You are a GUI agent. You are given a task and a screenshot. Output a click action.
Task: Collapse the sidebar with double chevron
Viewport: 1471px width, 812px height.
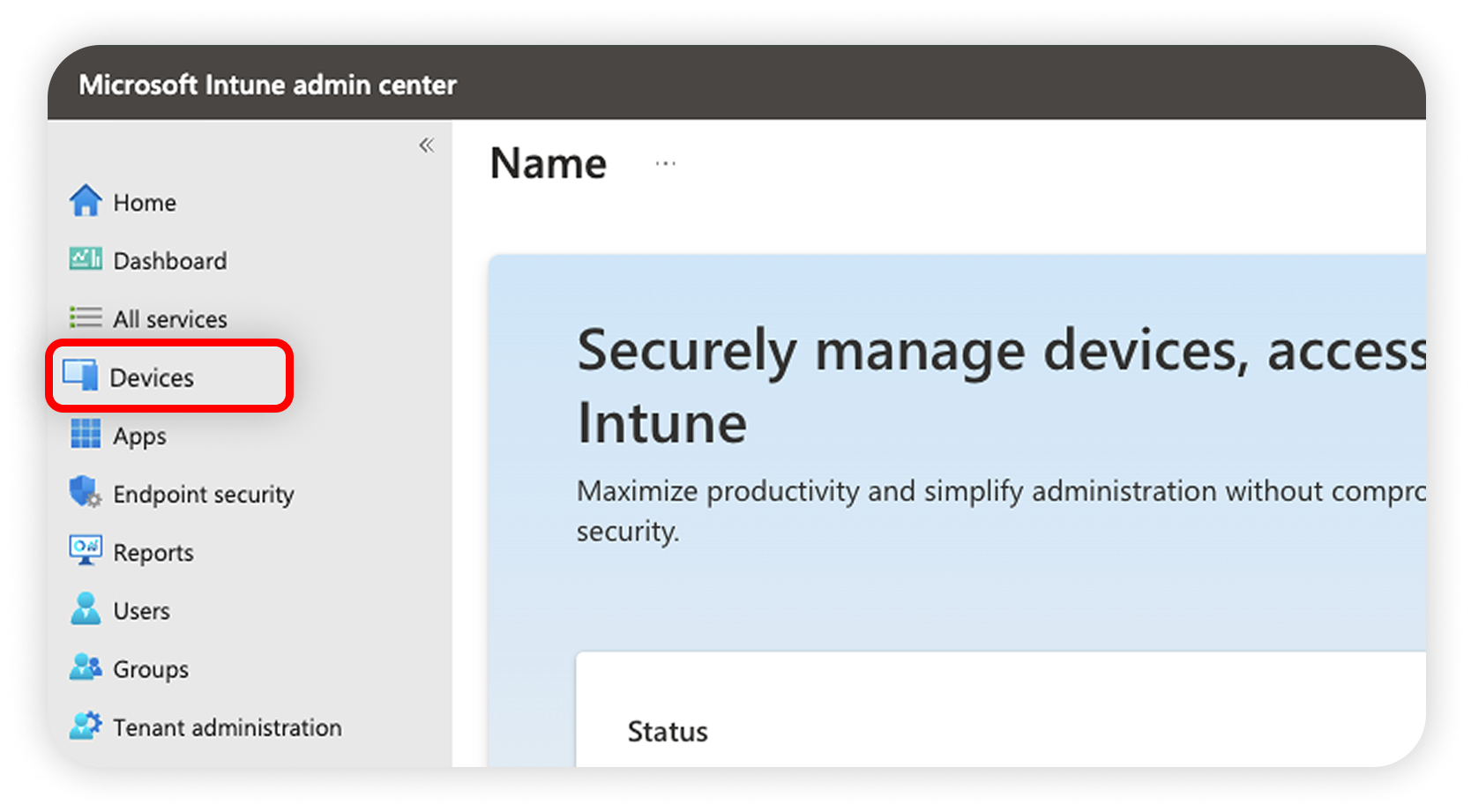tap(427, 145)
